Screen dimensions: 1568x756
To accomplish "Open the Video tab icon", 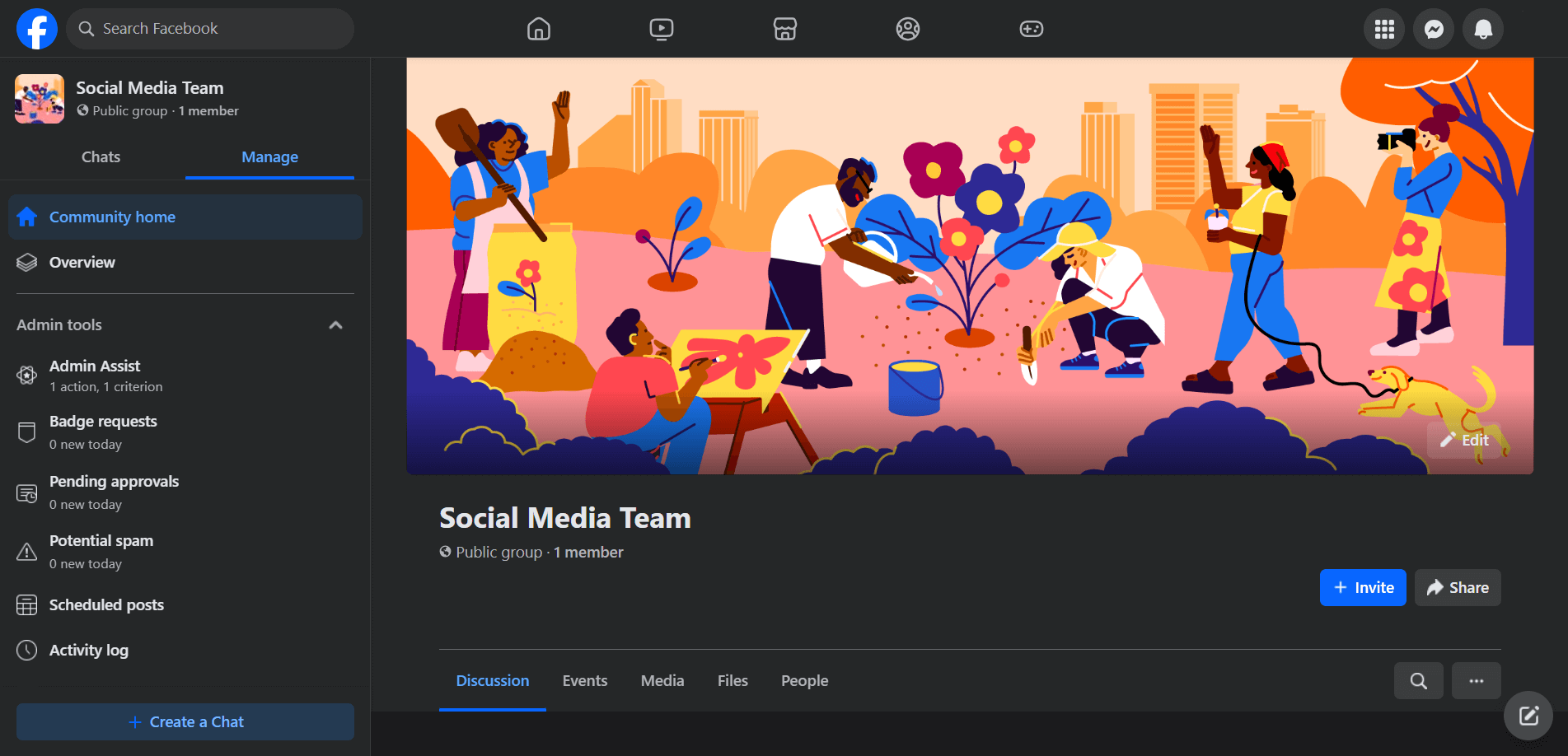I will pos(661,29).
